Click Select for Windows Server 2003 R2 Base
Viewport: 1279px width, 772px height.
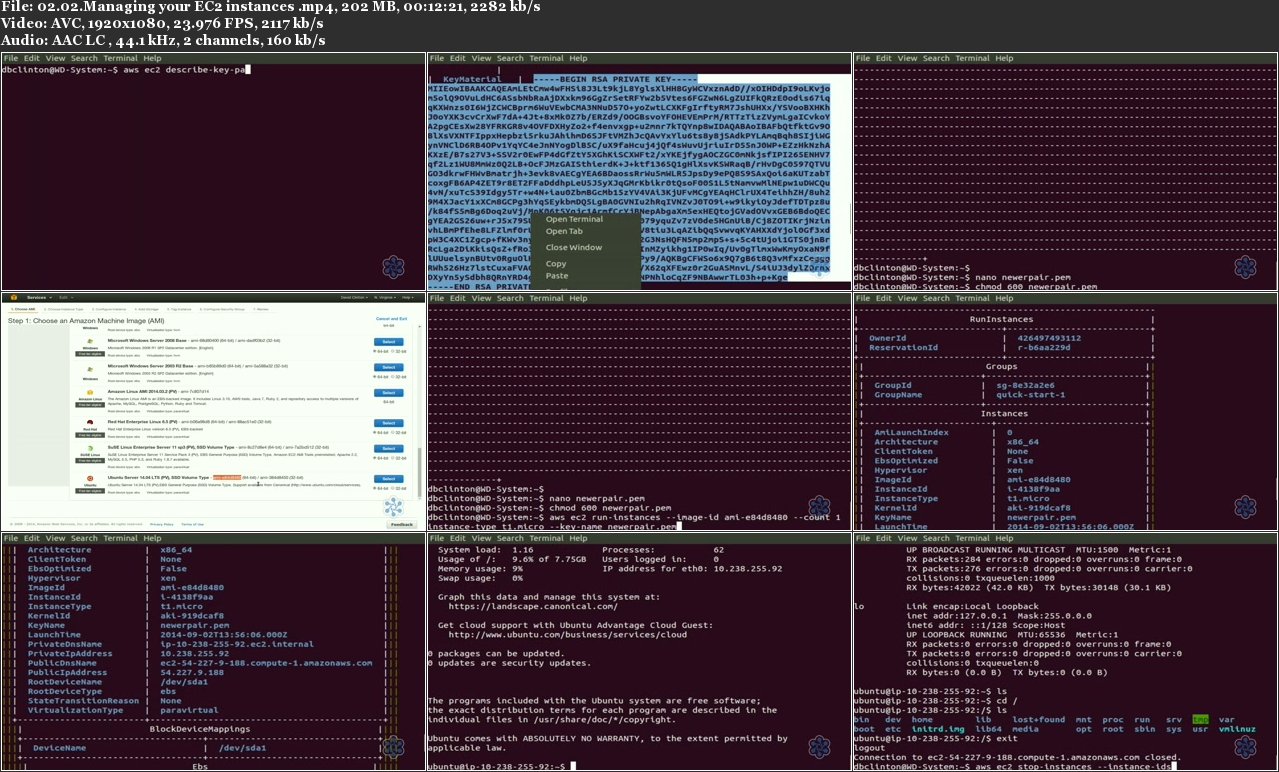pos(389,367)
